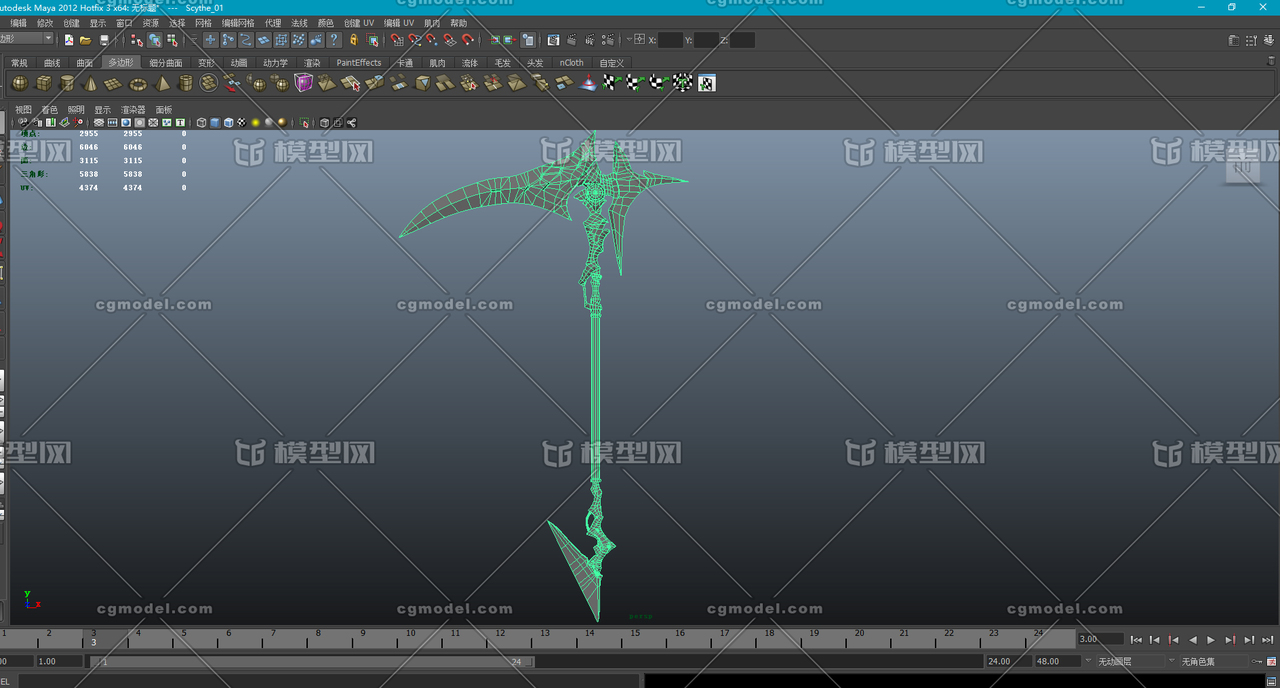Click the animation end field showing 48.00
The image size is (1280, 688).
[1057, 661]
